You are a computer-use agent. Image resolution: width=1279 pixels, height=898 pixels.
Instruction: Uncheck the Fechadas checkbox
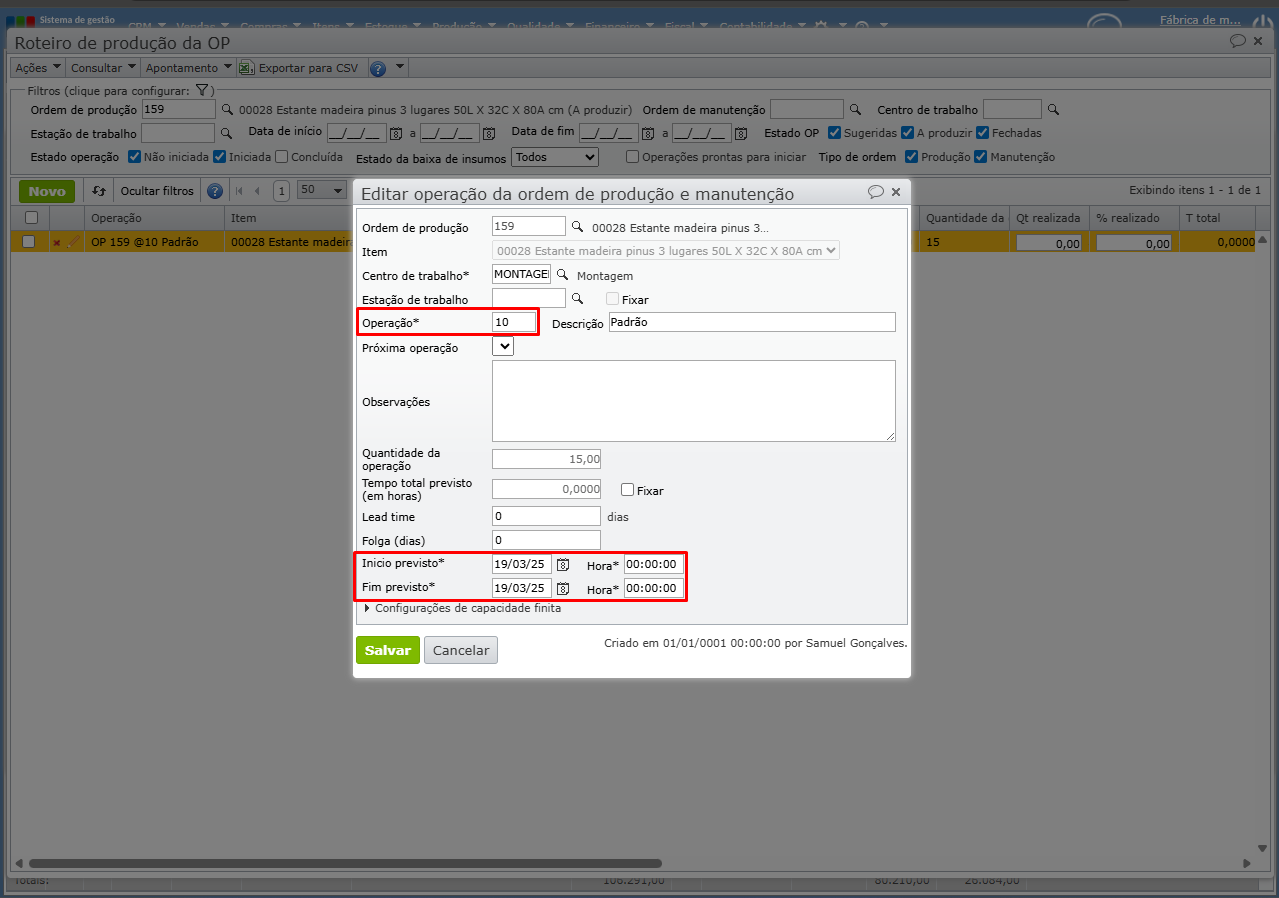[x=983, y=132]
